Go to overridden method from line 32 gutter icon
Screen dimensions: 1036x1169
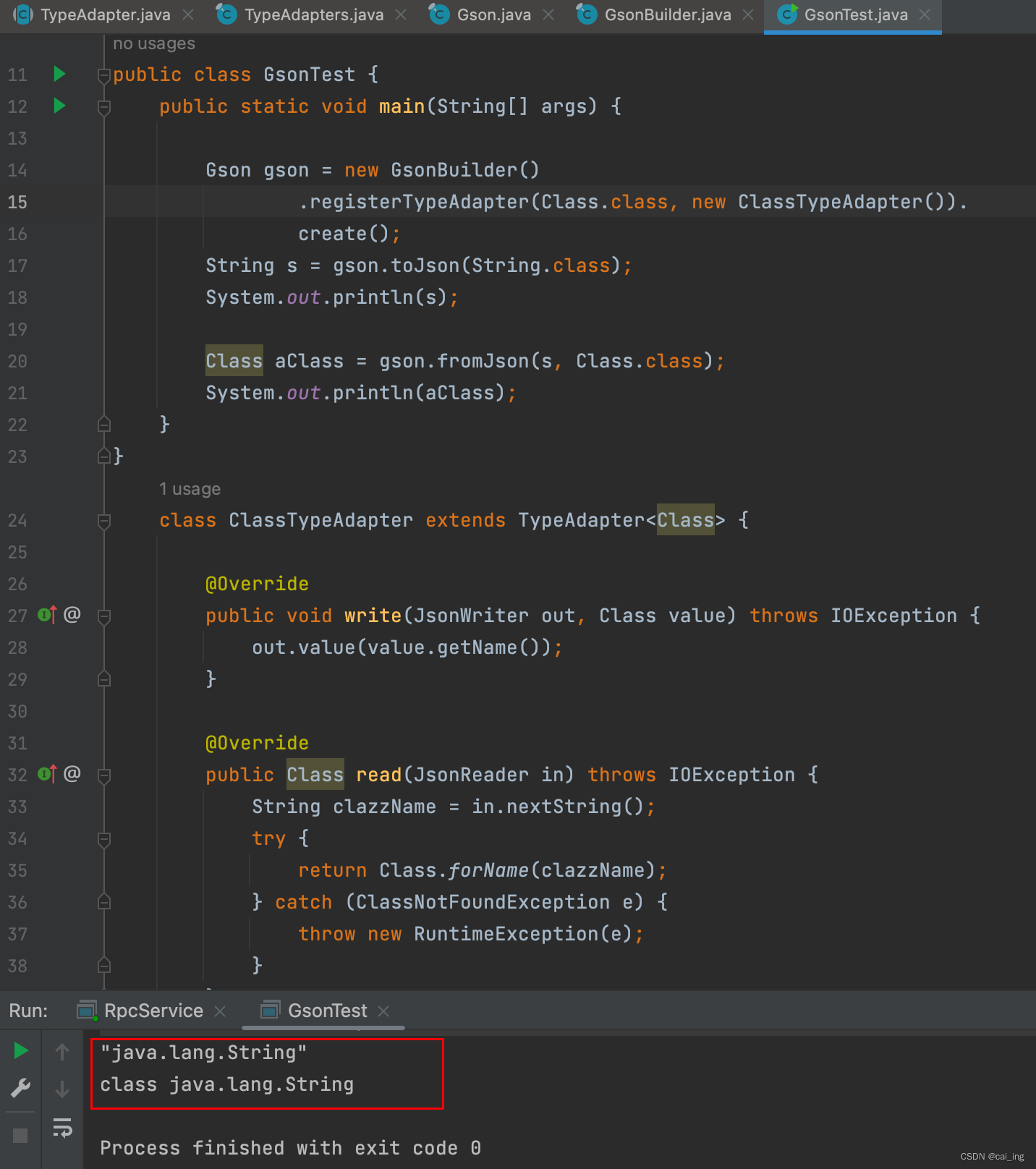pyautogui.click(x=47, y=774)
